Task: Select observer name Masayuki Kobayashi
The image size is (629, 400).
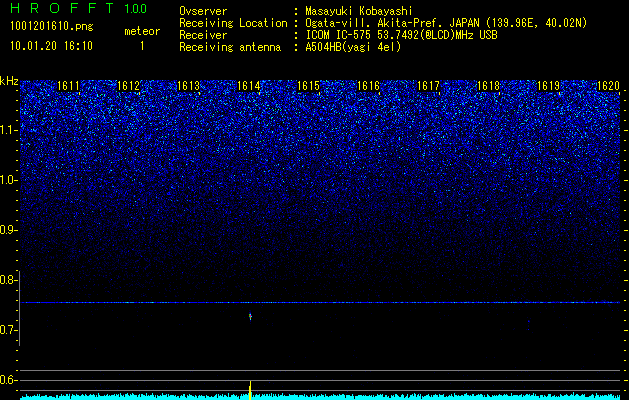Action: [x=359, y=11]
